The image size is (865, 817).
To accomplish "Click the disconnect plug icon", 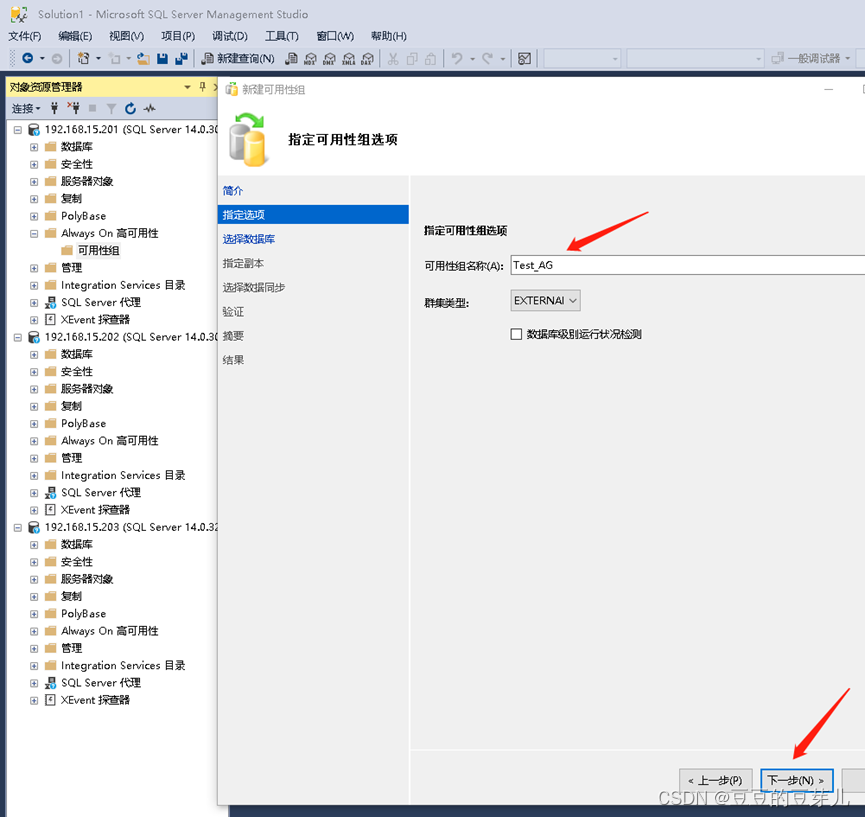I will pyautogui.click(x=73, y=108).
